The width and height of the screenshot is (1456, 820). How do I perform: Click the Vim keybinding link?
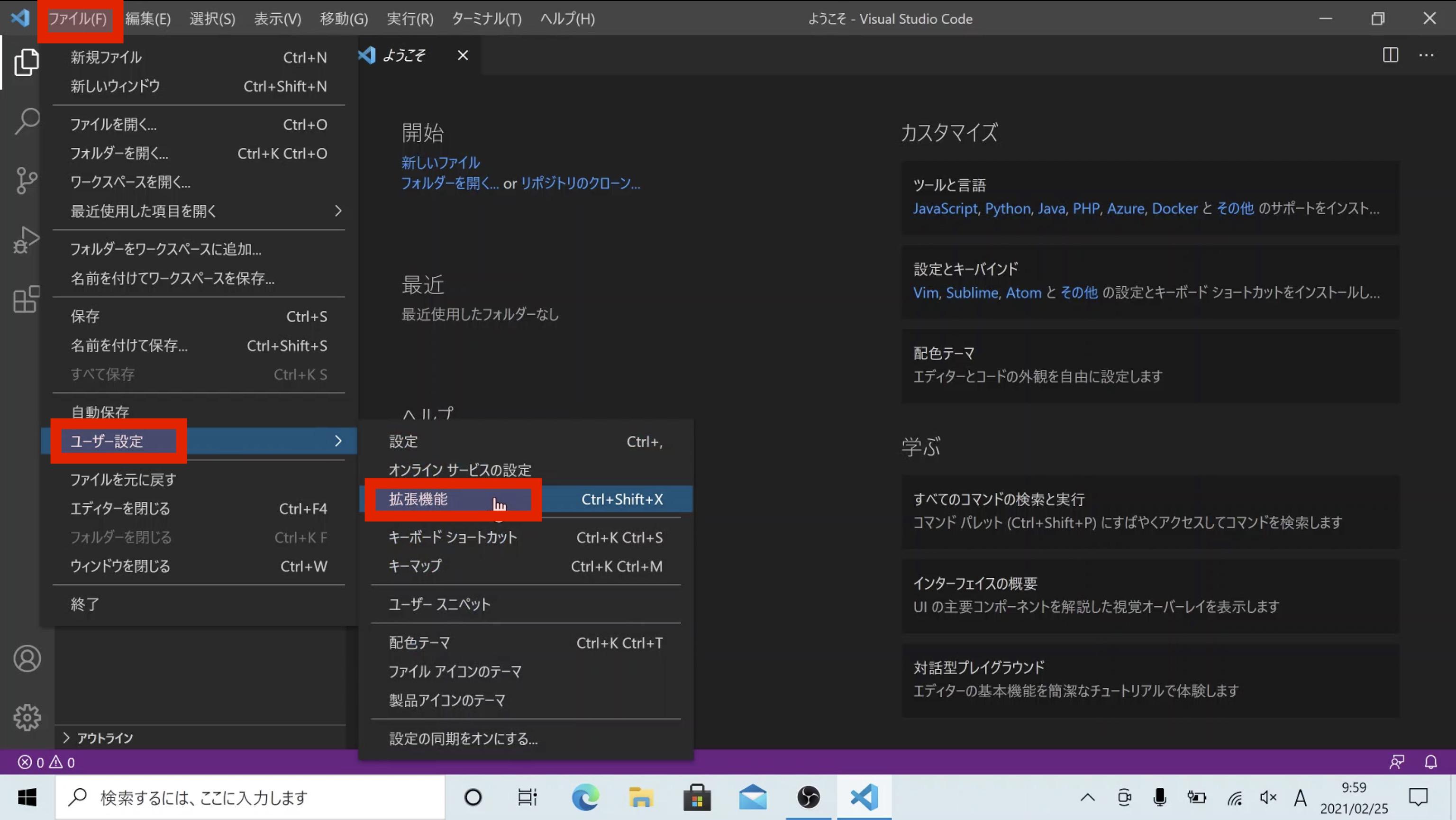pos(925,293)
